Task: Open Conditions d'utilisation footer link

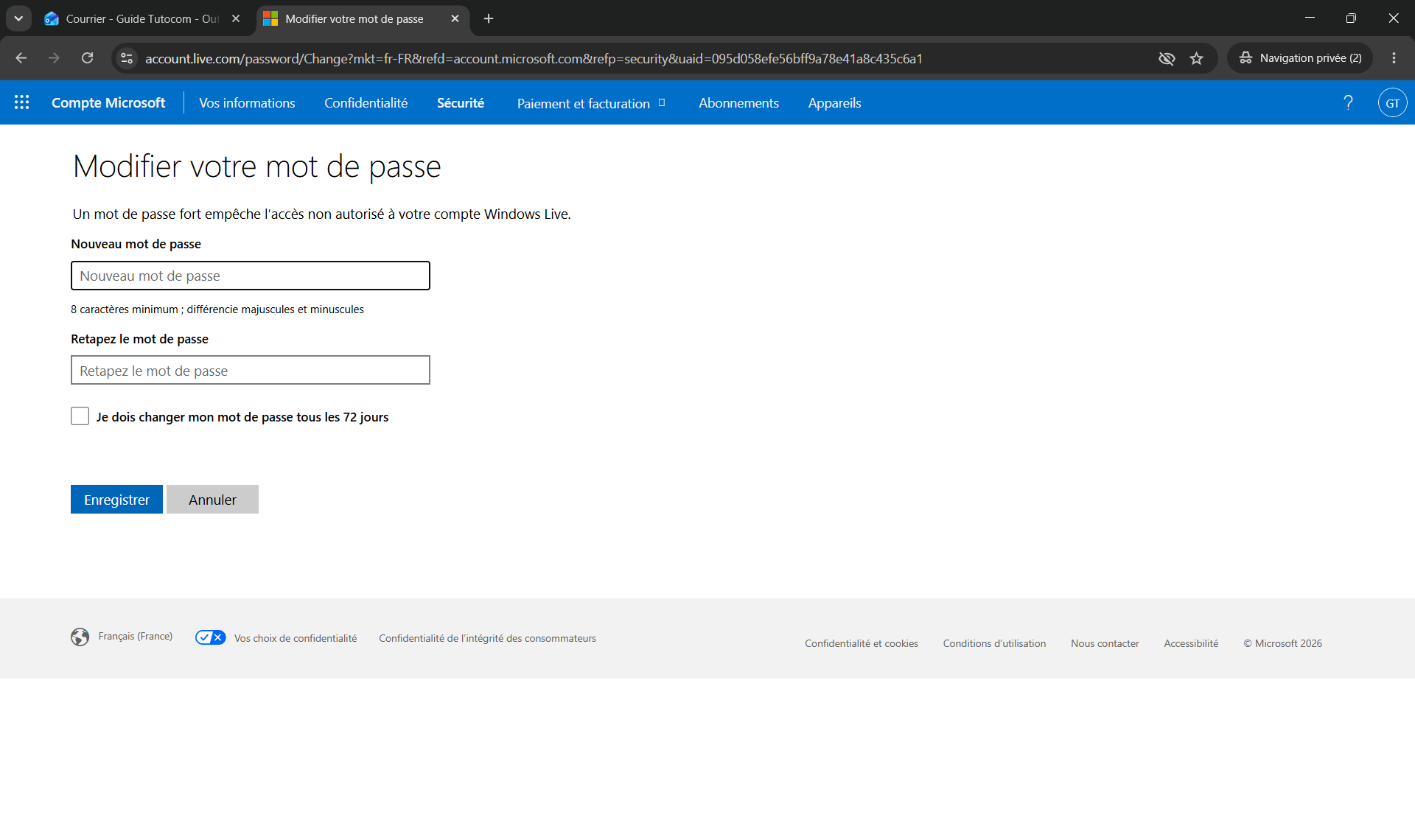Action: (994, 643)
